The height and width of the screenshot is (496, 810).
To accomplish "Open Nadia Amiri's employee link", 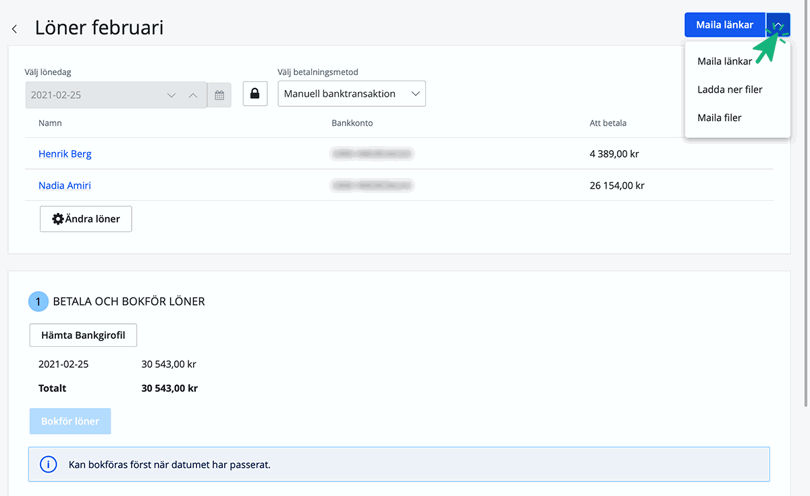I will (x=65, y=186).
